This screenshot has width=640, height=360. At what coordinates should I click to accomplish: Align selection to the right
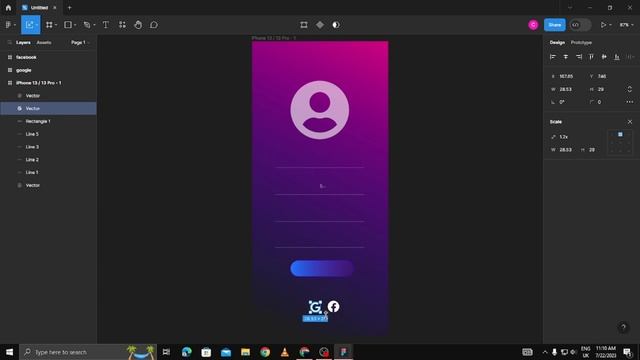click(579, 57)
